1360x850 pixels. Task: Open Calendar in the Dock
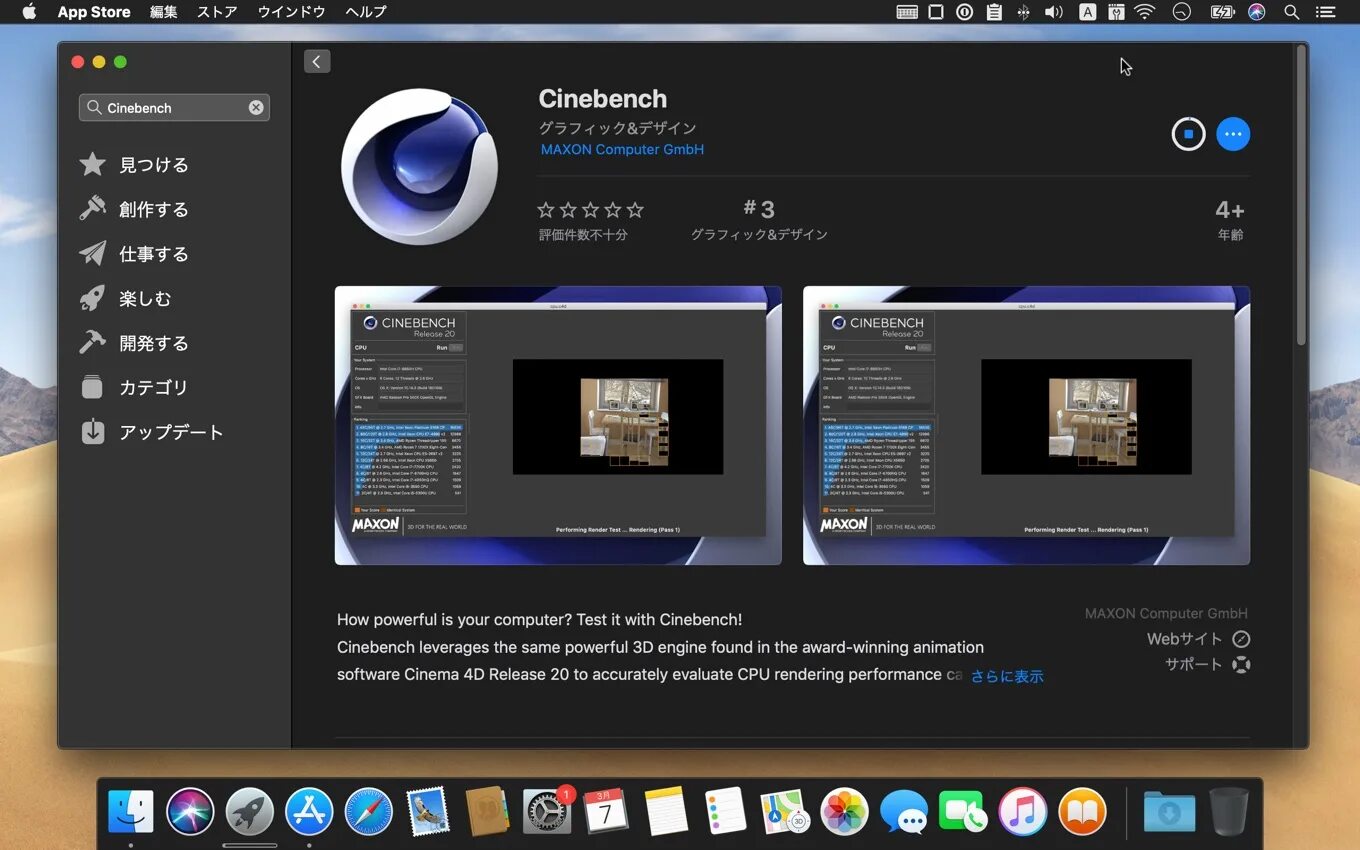[606, 811]
